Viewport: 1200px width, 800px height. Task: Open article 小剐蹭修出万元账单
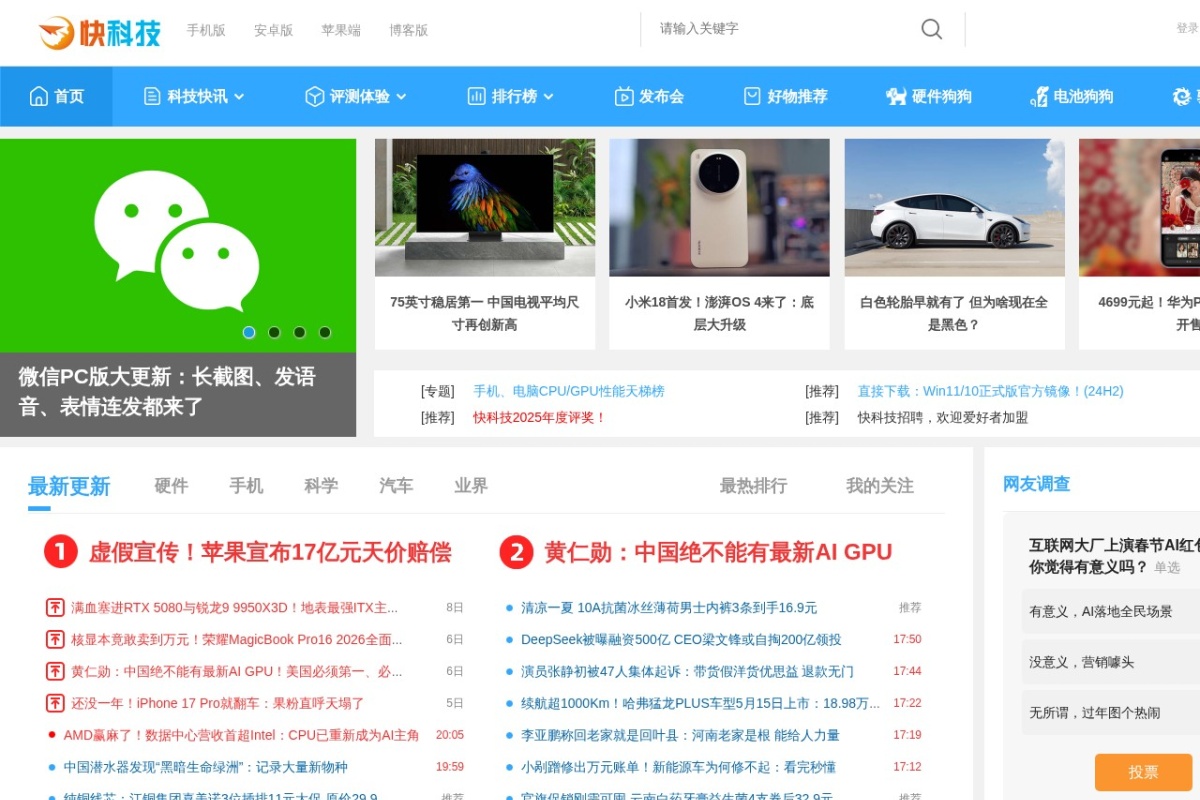click(x=678, y=767)
